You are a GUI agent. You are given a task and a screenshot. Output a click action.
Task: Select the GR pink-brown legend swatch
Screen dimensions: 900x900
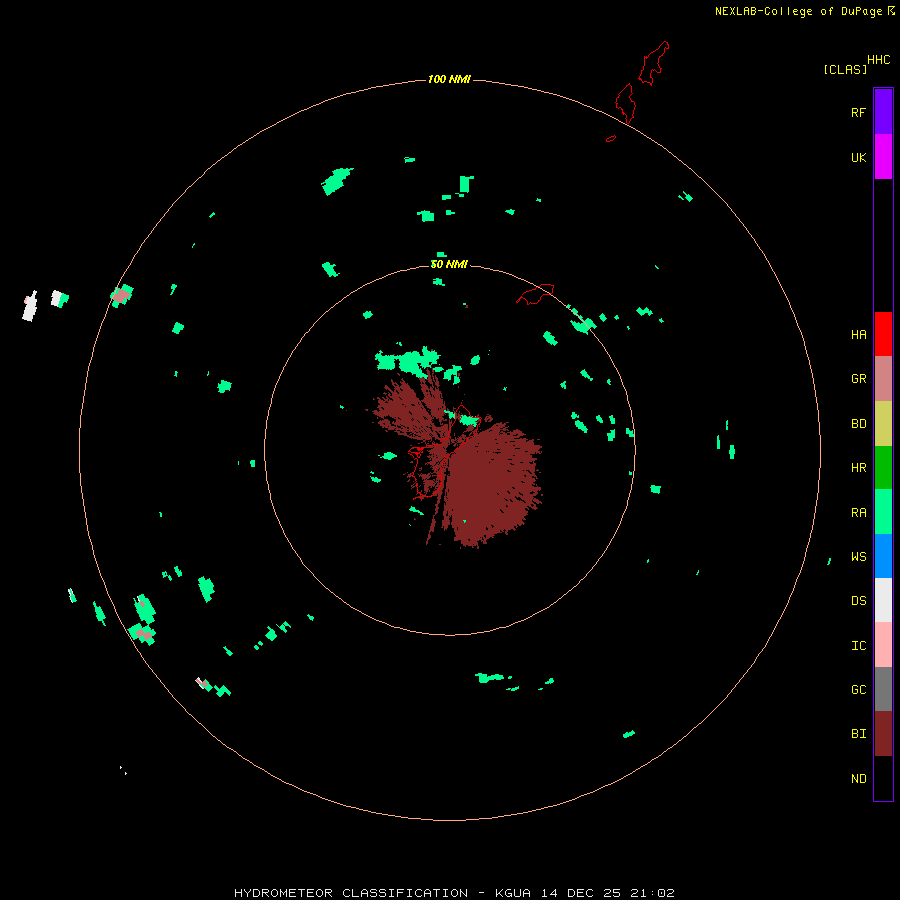883,379
